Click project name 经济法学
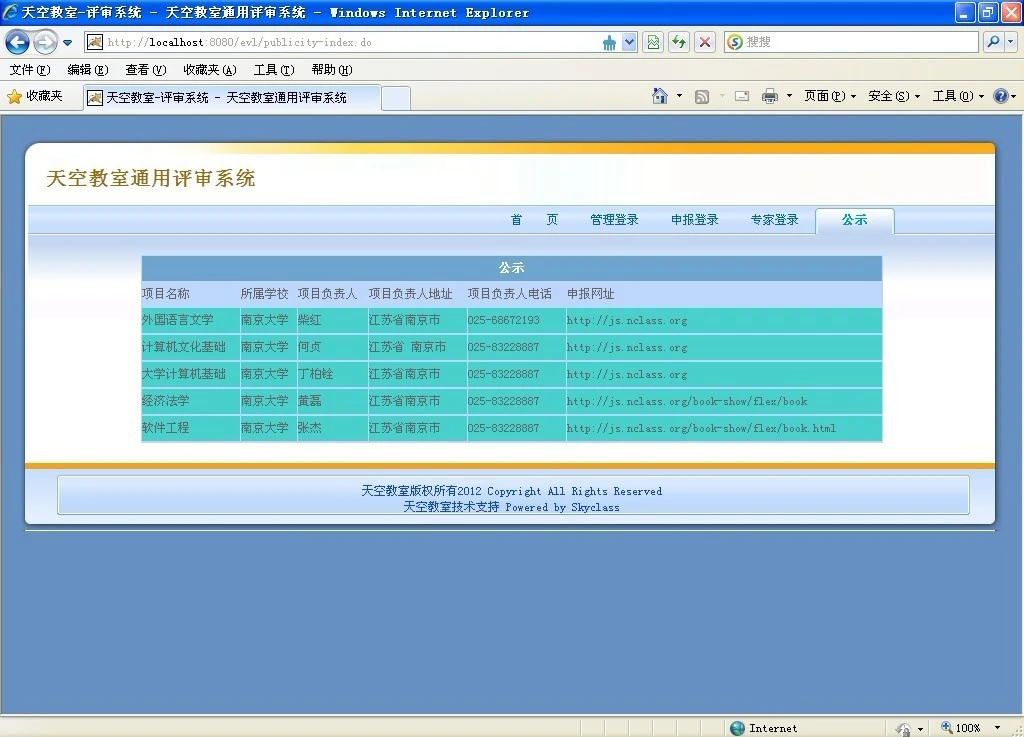The image size is (1024, 737). point(165,401)
